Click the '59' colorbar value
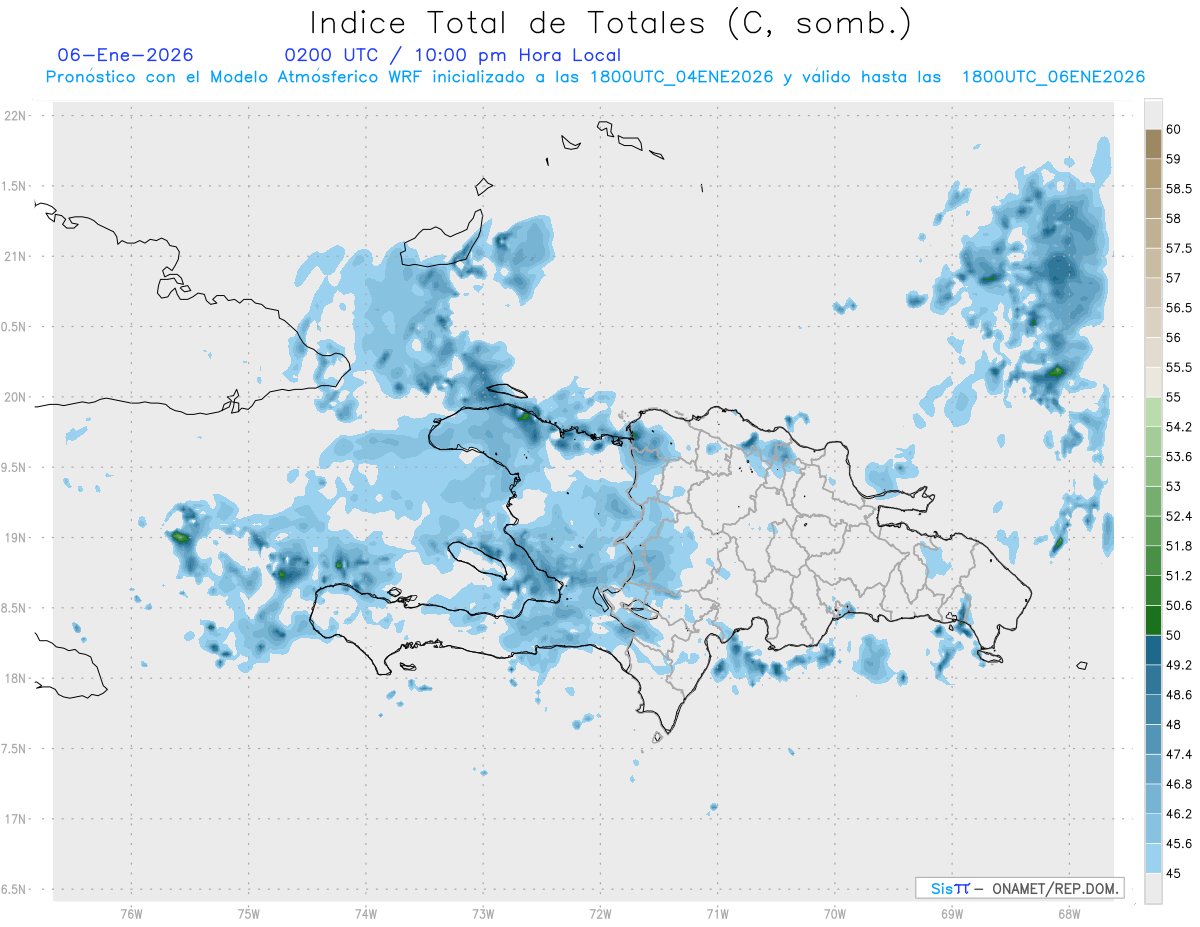Screen dimensions: 1200x927 [1173, 159]
